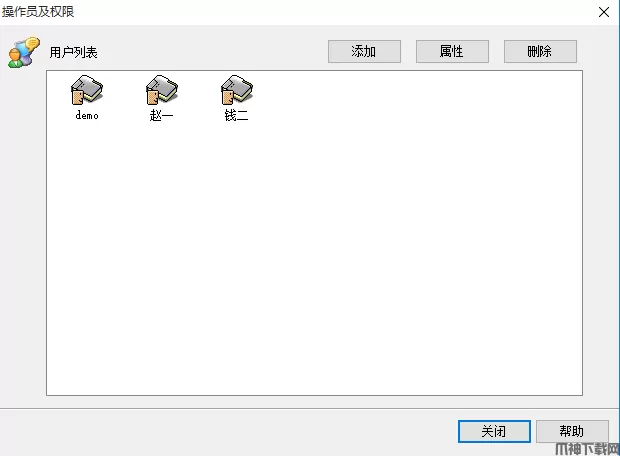Select the demo operator icon
The image size is (620, 456).
point(87,90)
